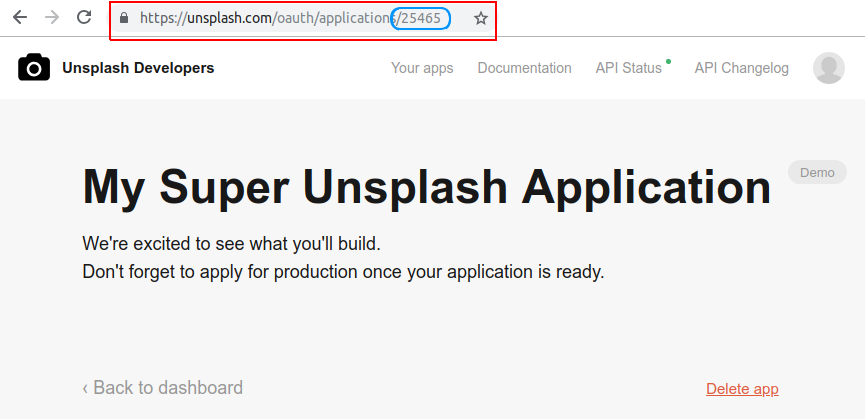Click the Delete app link
Screen dimensions: 865x419
click(x=742, y=389)
